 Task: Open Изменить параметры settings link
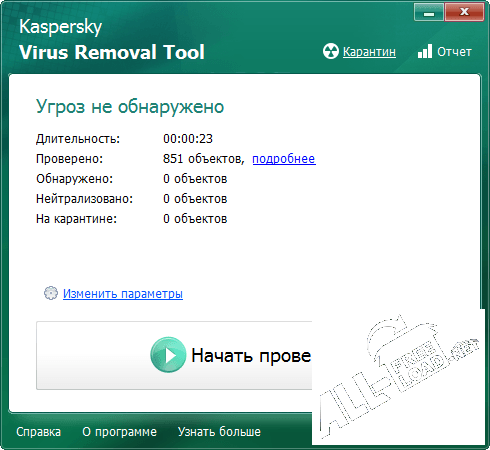tap(123, 294)
